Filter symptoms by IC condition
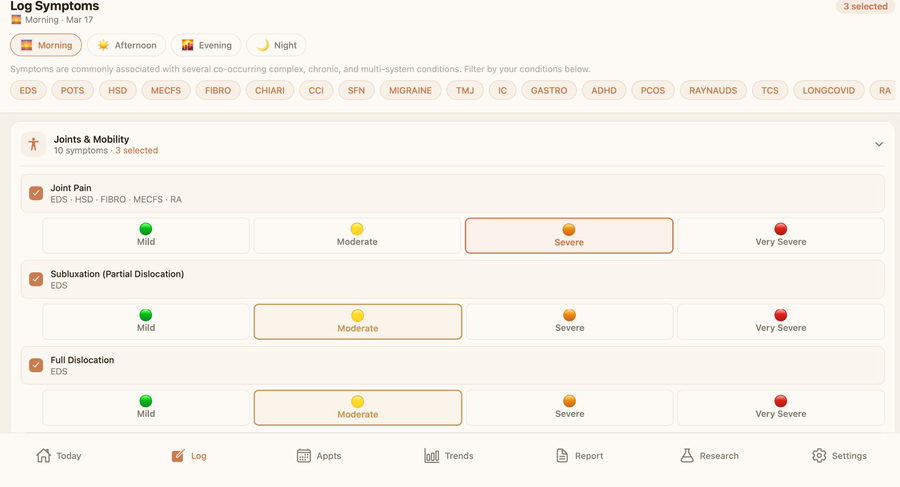The height and width of the screenshot is (487, 900). click(x=502, y=90)
